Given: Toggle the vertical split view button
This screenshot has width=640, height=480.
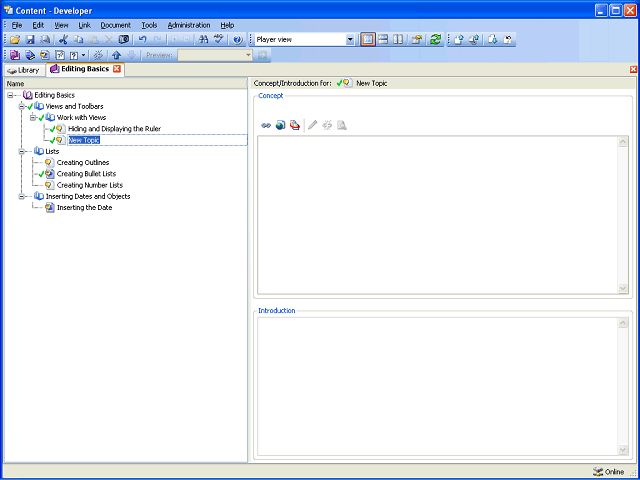Looking at the screenshot, I should coord(398,40).
